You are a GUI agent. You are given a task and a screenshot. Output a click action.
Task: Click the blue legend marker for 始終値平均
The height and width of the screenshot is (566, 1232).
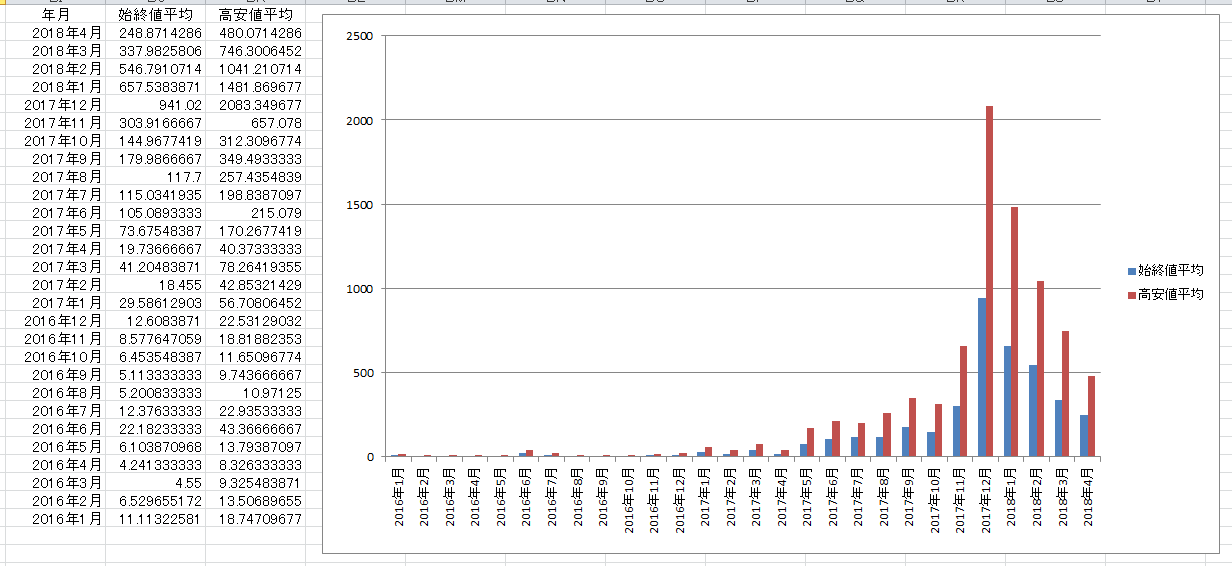pos(1132,271)
